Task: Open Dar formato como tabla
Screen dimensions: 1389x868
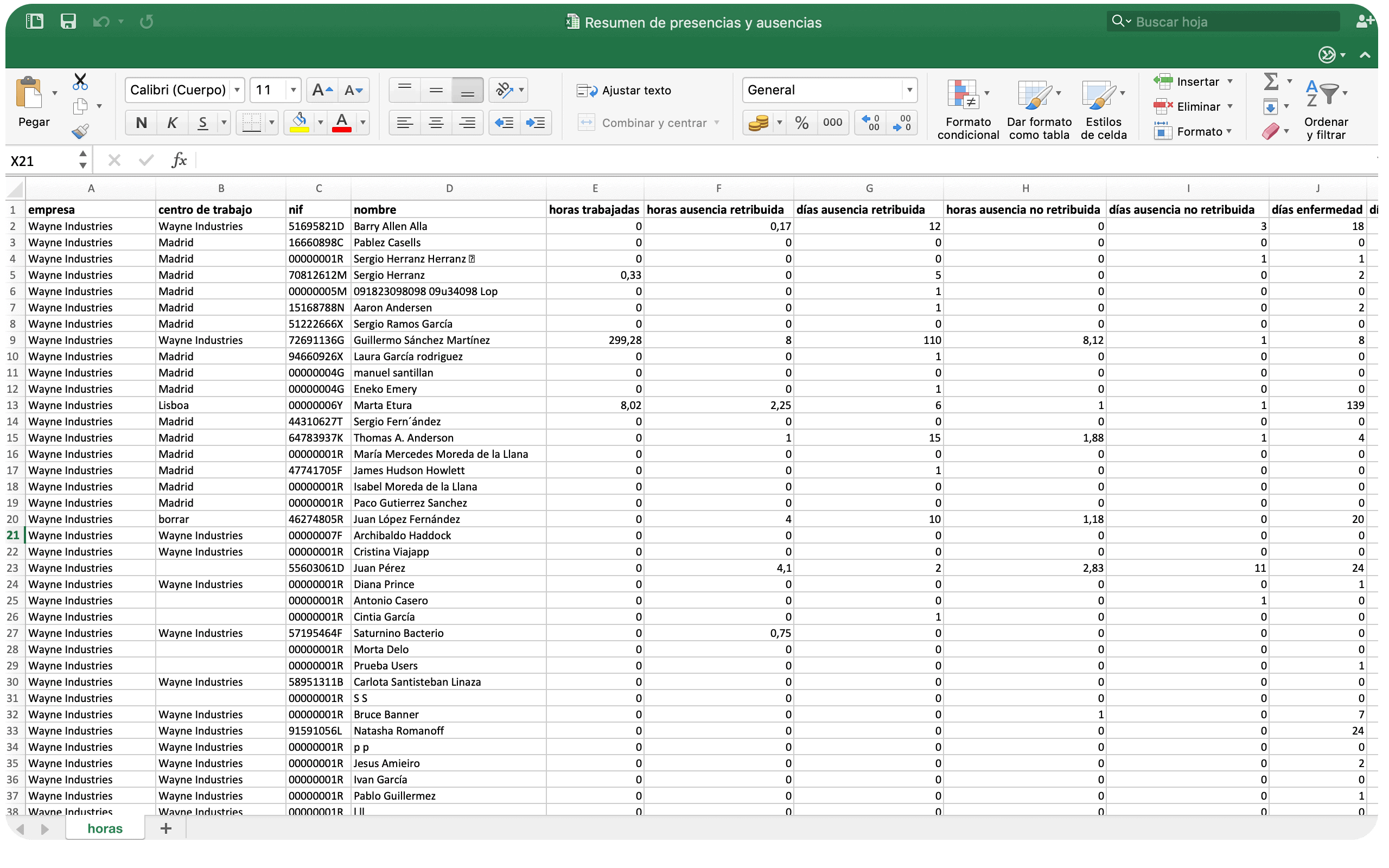Action: pos(1039,110)
